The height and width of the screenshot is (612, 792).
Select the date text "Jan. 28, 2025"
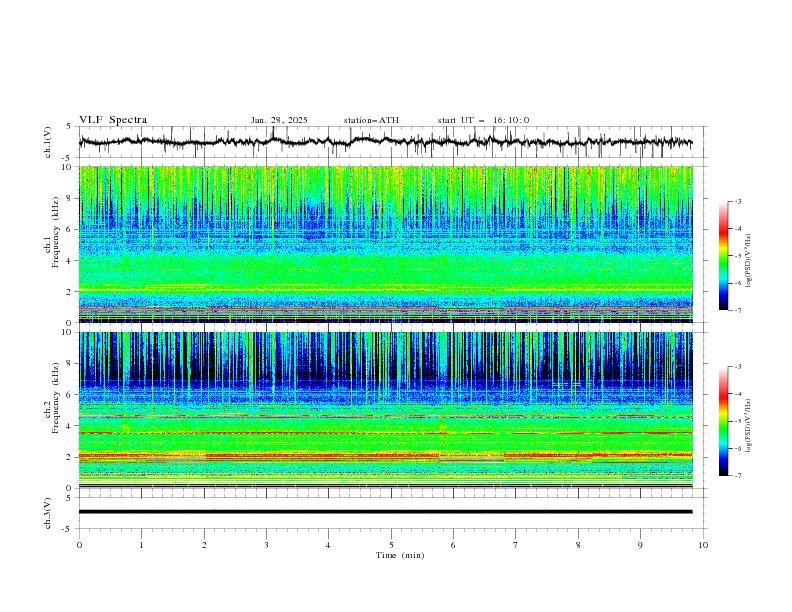[279, 120]
